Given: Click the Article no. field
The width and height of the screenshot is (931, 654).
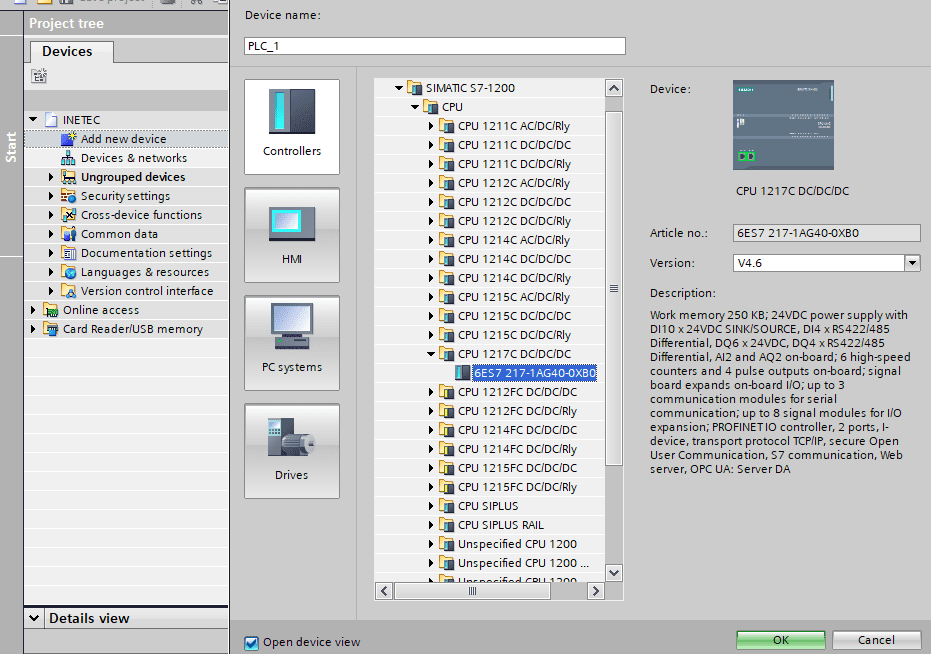Looking at the screenshot, I should pos(826,233).
